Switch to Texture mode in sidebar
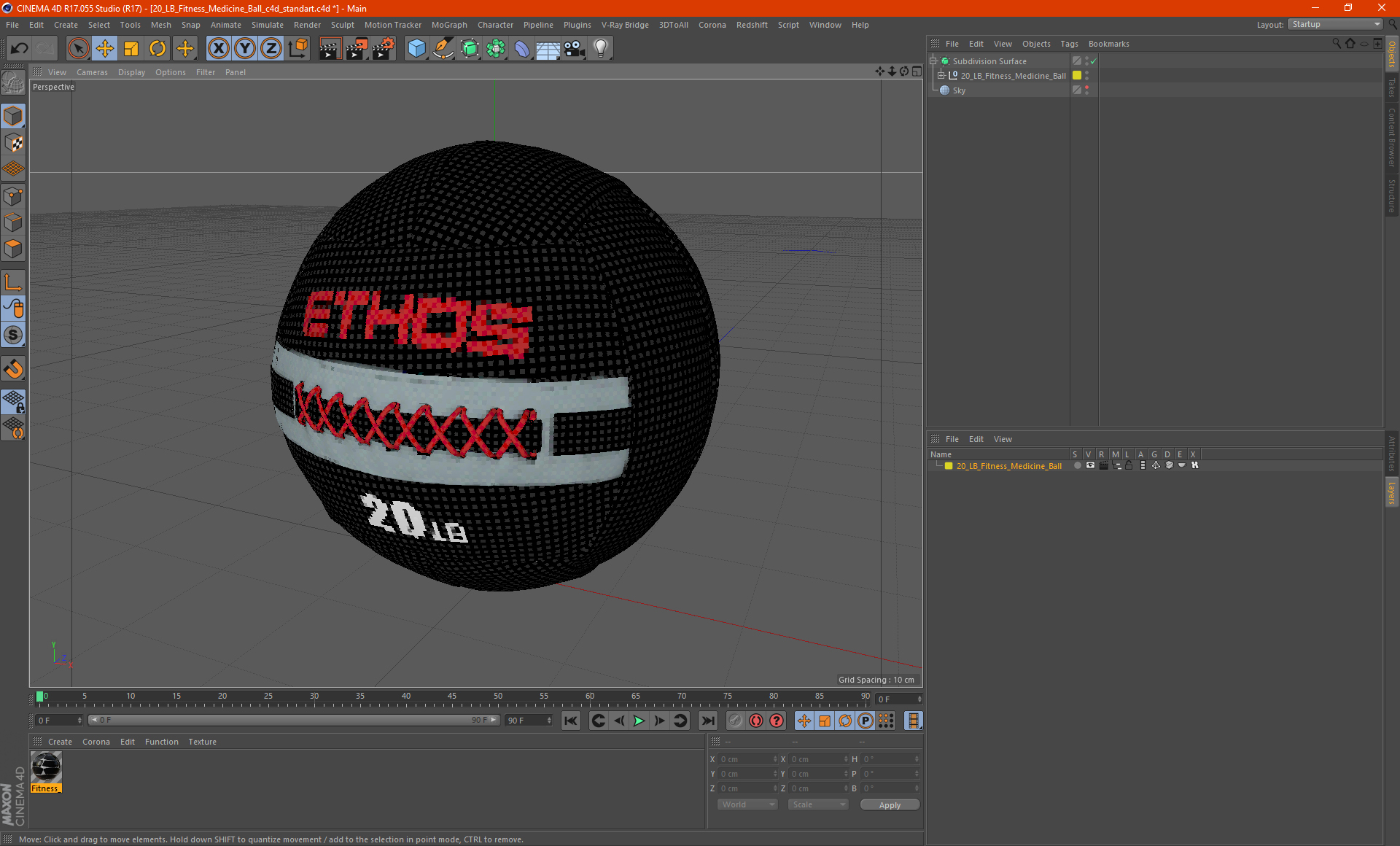Screen dimensions: 1400x846 point(14,143)
